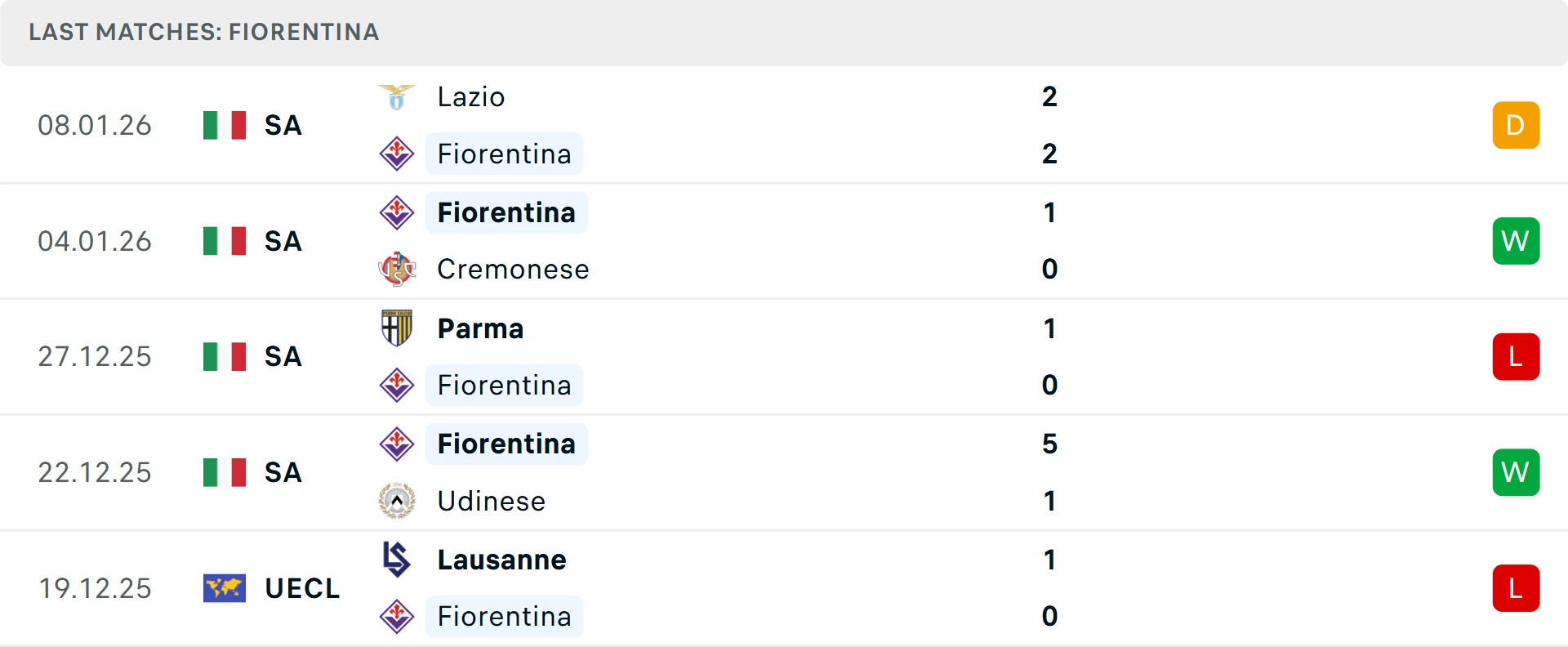The image size is (1568, 647).
Task: Click the Udinese club crest
Action: (397, 501)
